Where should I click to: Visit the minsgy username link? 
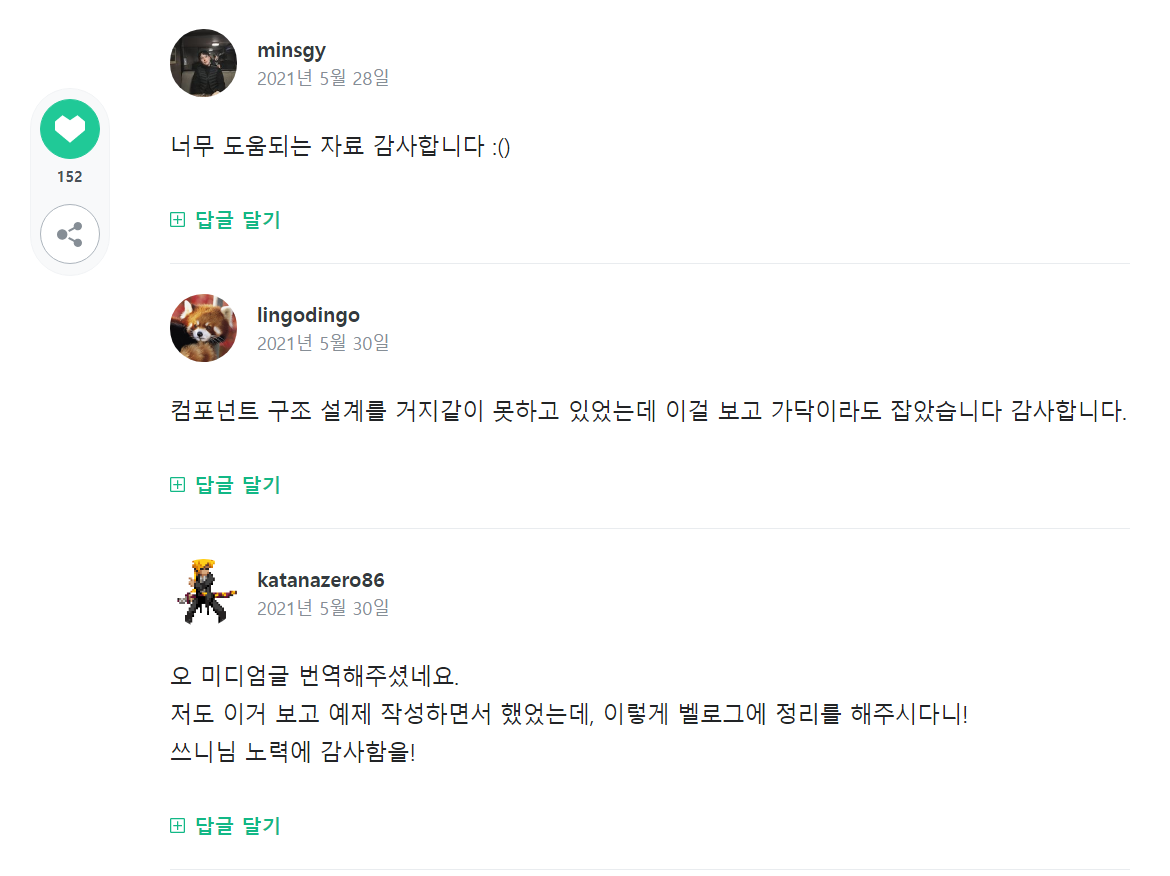coord(291,50)
